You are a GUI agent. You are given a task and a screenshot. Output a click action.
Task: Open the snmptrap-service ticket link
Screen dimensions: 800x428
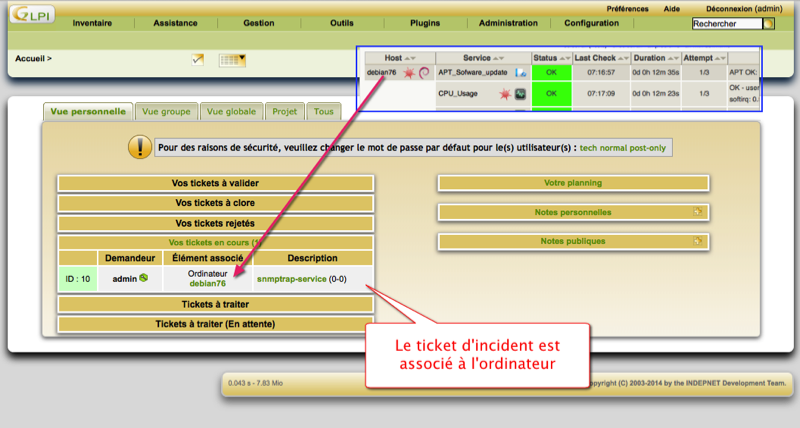pos(292,278)
